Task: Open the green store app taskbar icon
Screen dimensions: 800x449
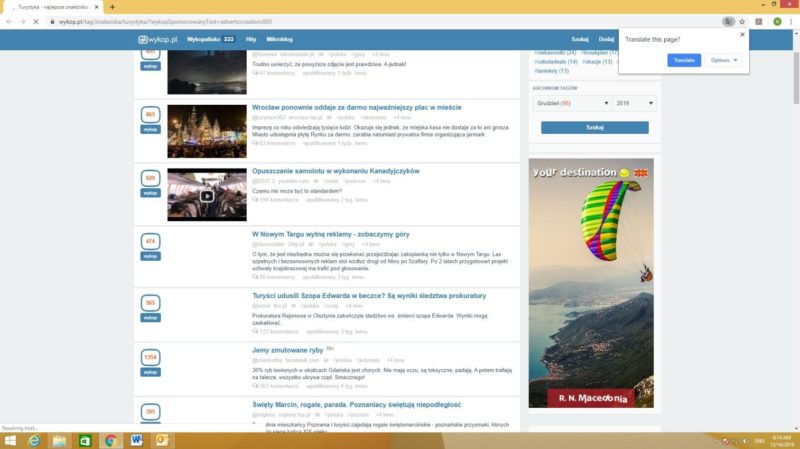Action: pyautogui.click(x=85, y=440)
